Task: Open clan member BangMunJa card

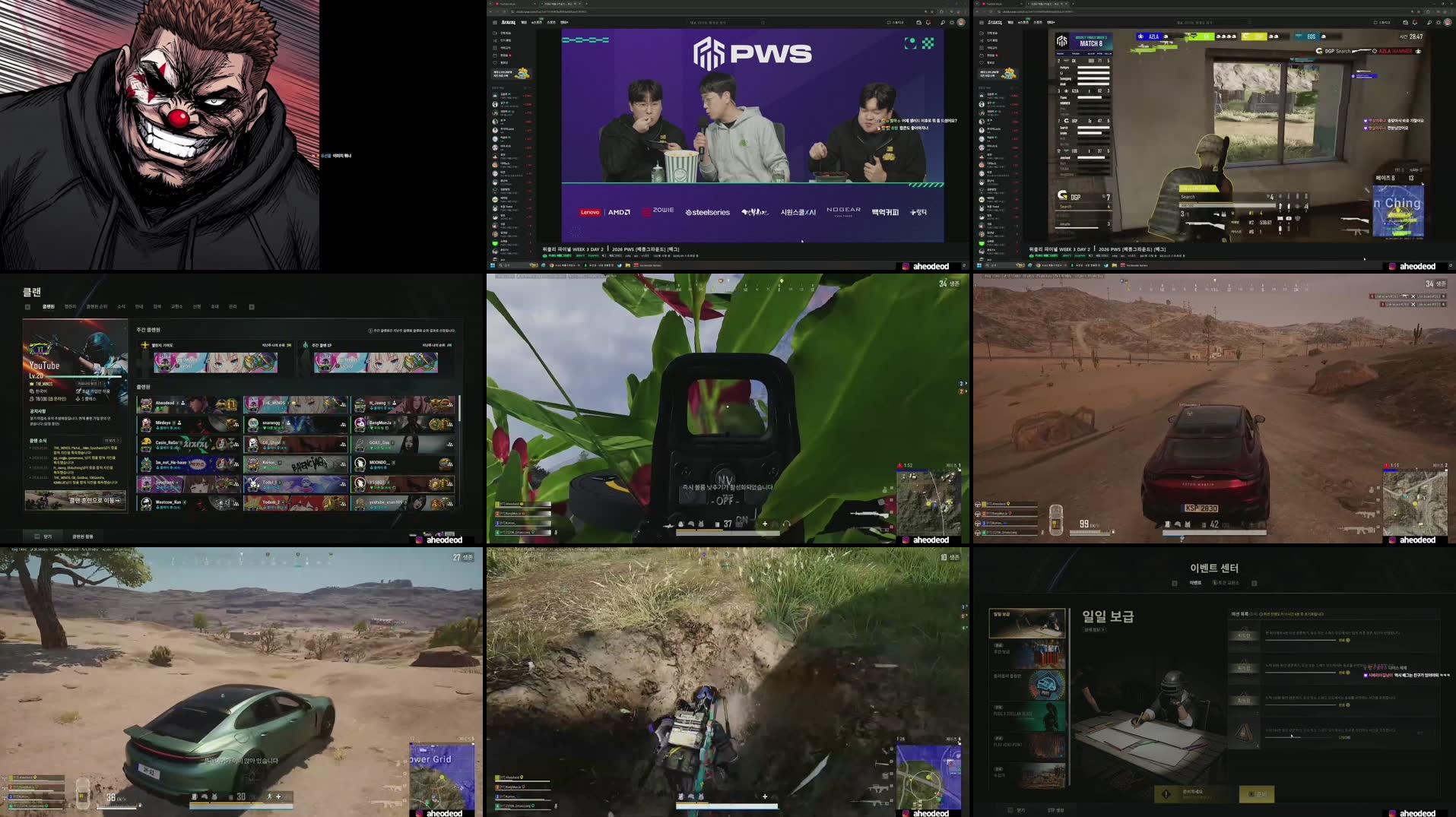Action: point(403,423)
